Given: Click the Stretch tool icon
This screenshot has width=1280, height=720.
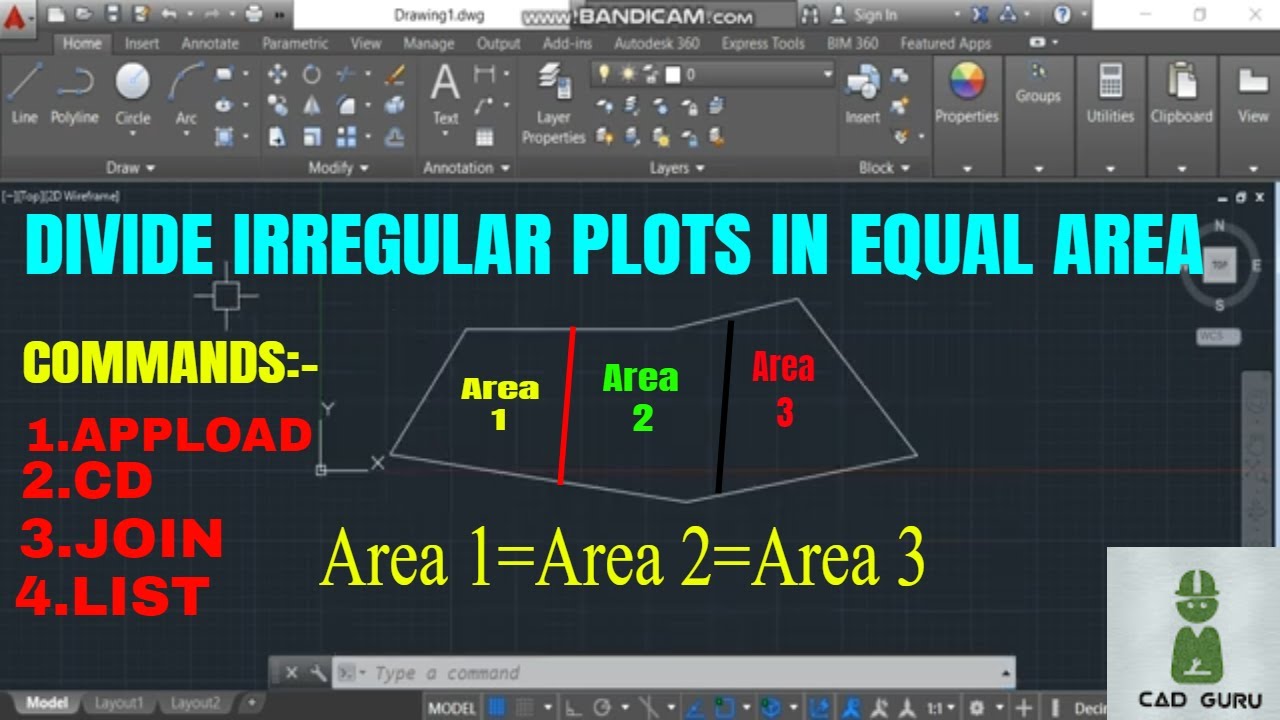Looking at the screenshot, I should click(x=278, y=137).
